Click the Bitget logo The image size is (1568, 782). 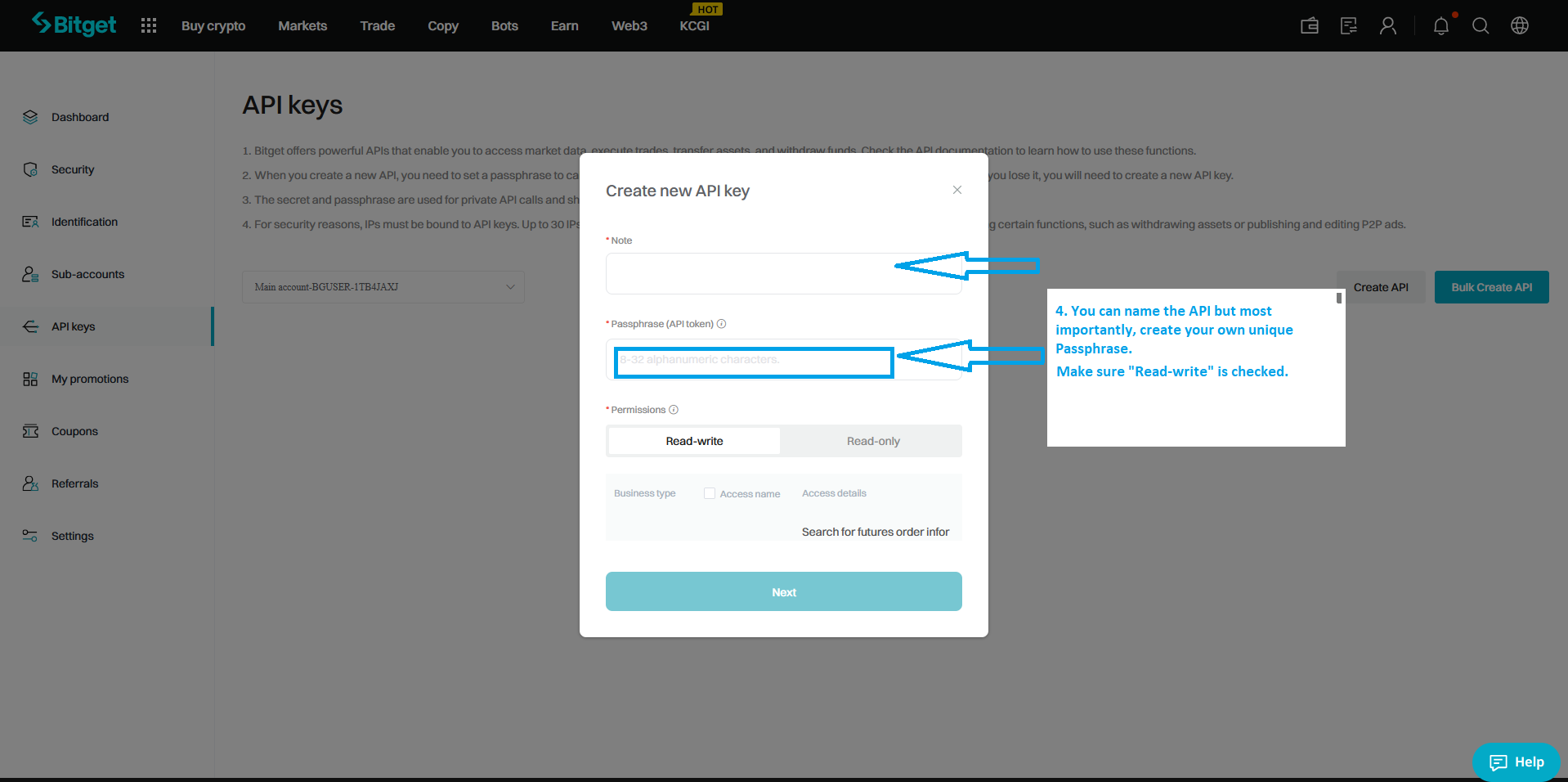pyautogui.click(x=74, y=25)
